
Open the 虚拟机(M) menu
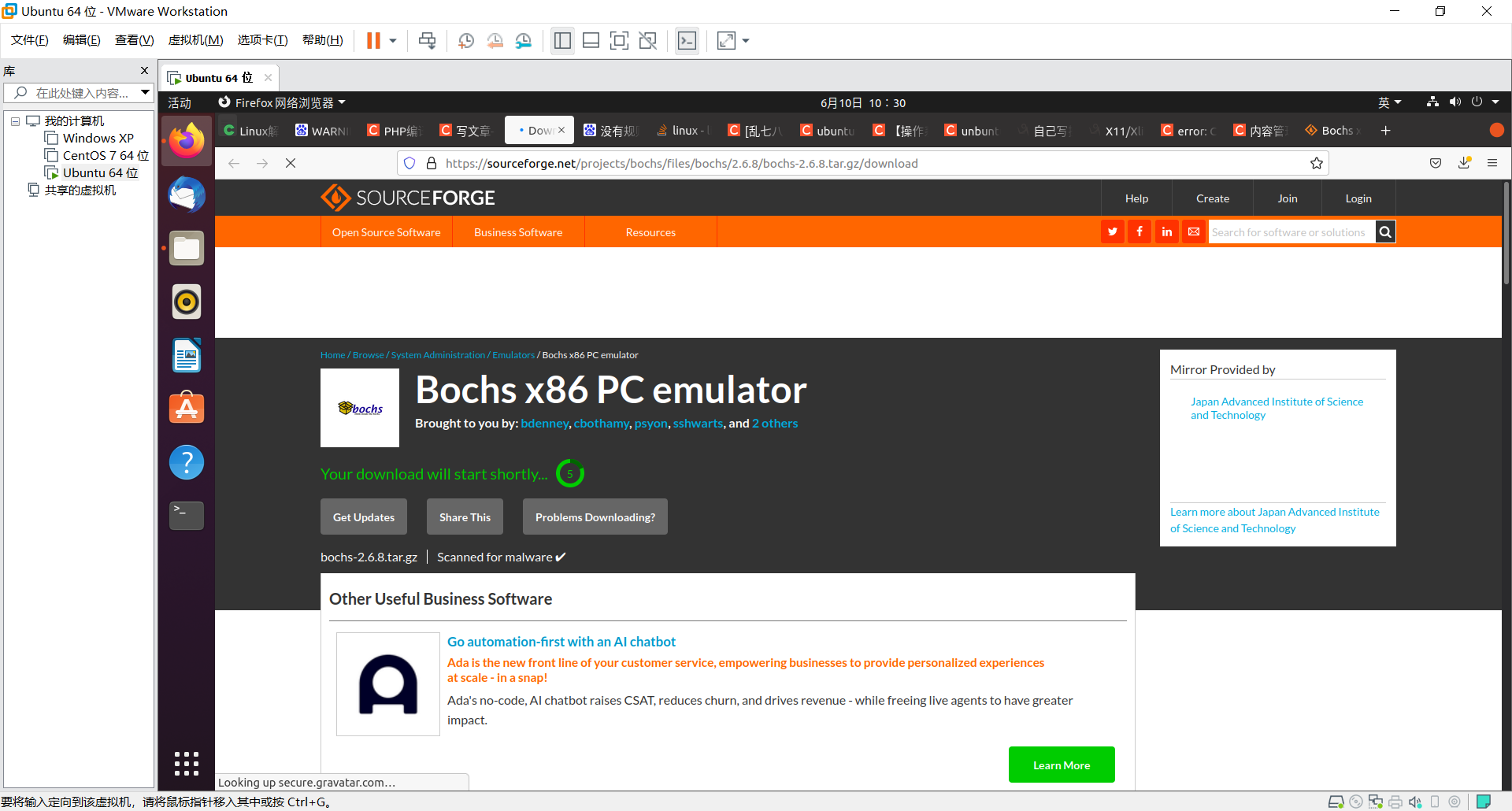click(x=196, y=40)
